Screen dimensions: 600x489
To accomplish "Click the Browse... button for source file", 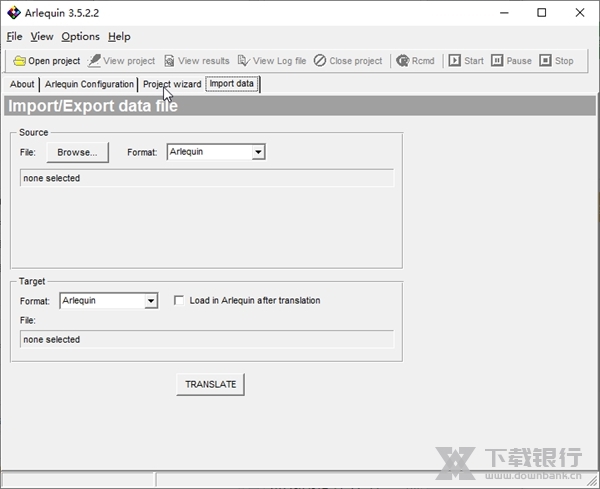I will pos(77,152).
